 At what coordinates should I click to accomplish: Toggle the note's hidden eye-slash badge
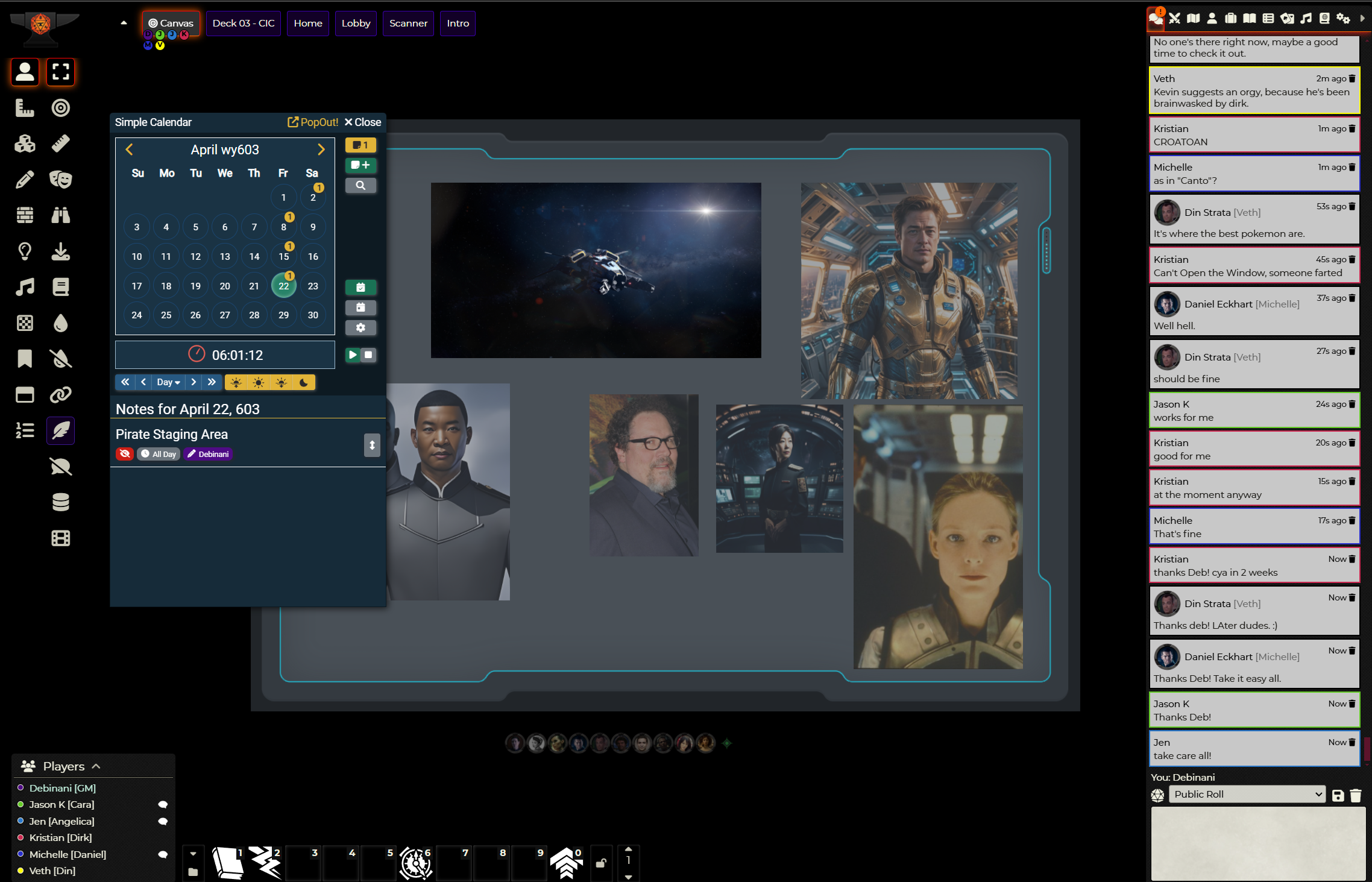click(125, 454)
